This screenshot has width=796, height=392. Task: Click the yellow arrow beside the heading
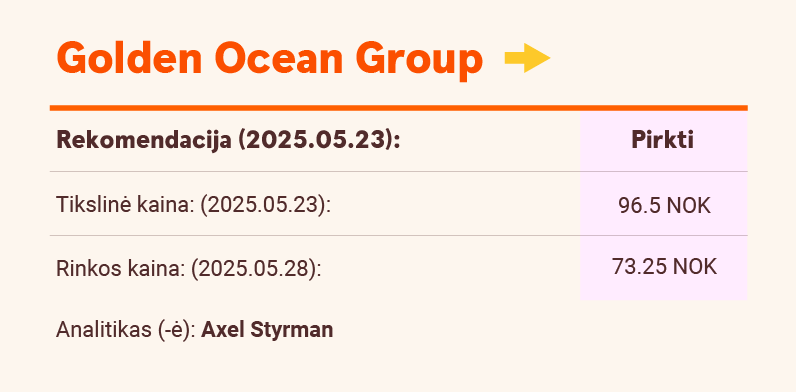pos(527,58)
